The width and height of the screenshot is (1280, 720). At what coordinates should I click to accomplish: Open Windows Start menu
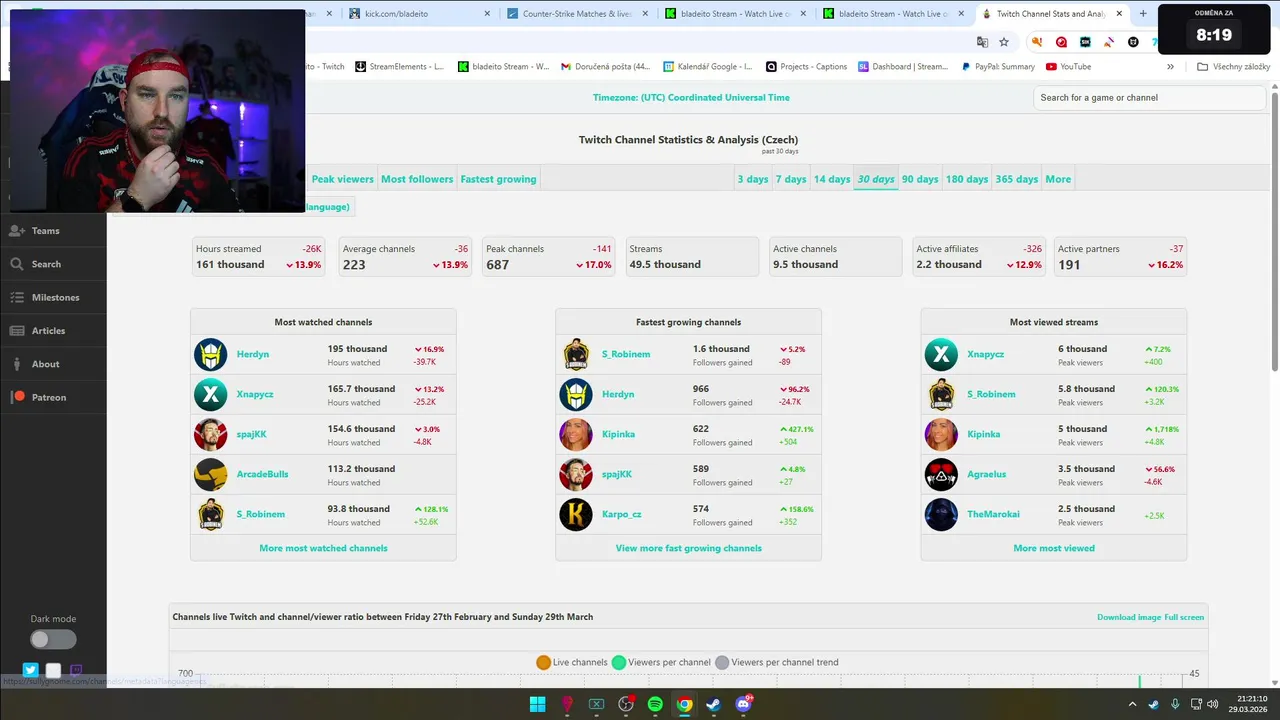538,704
